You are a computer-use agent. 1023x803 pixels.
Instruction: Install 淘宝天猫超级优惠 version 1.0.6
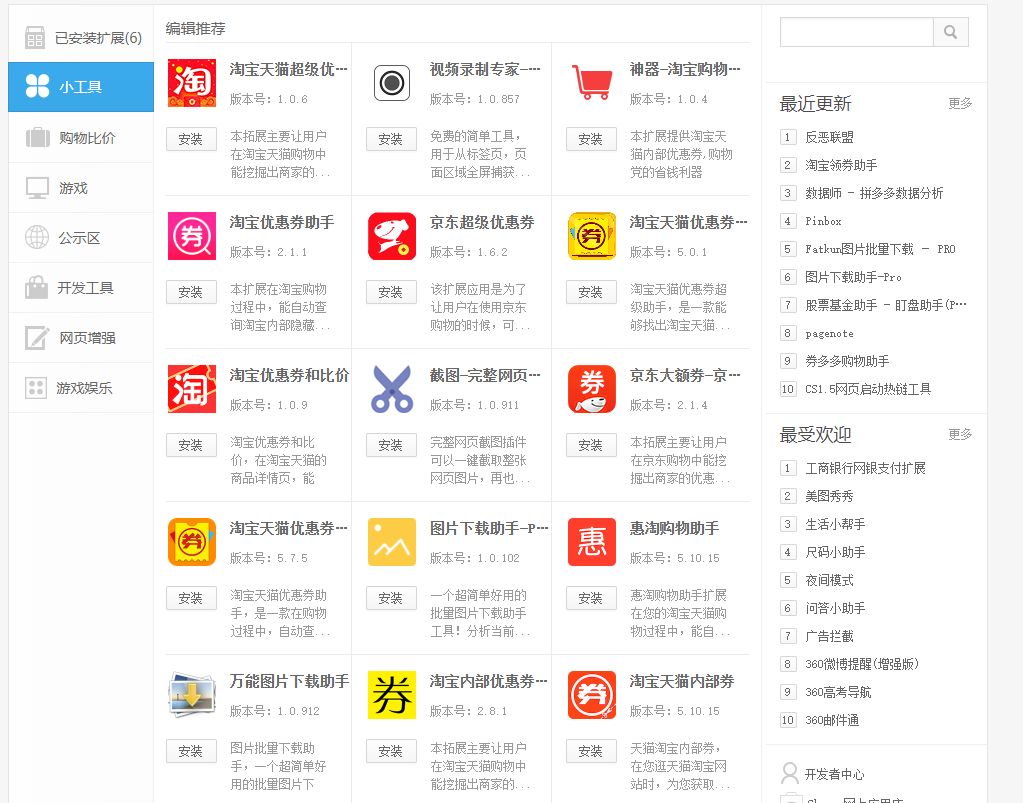(x=191, y=139)
